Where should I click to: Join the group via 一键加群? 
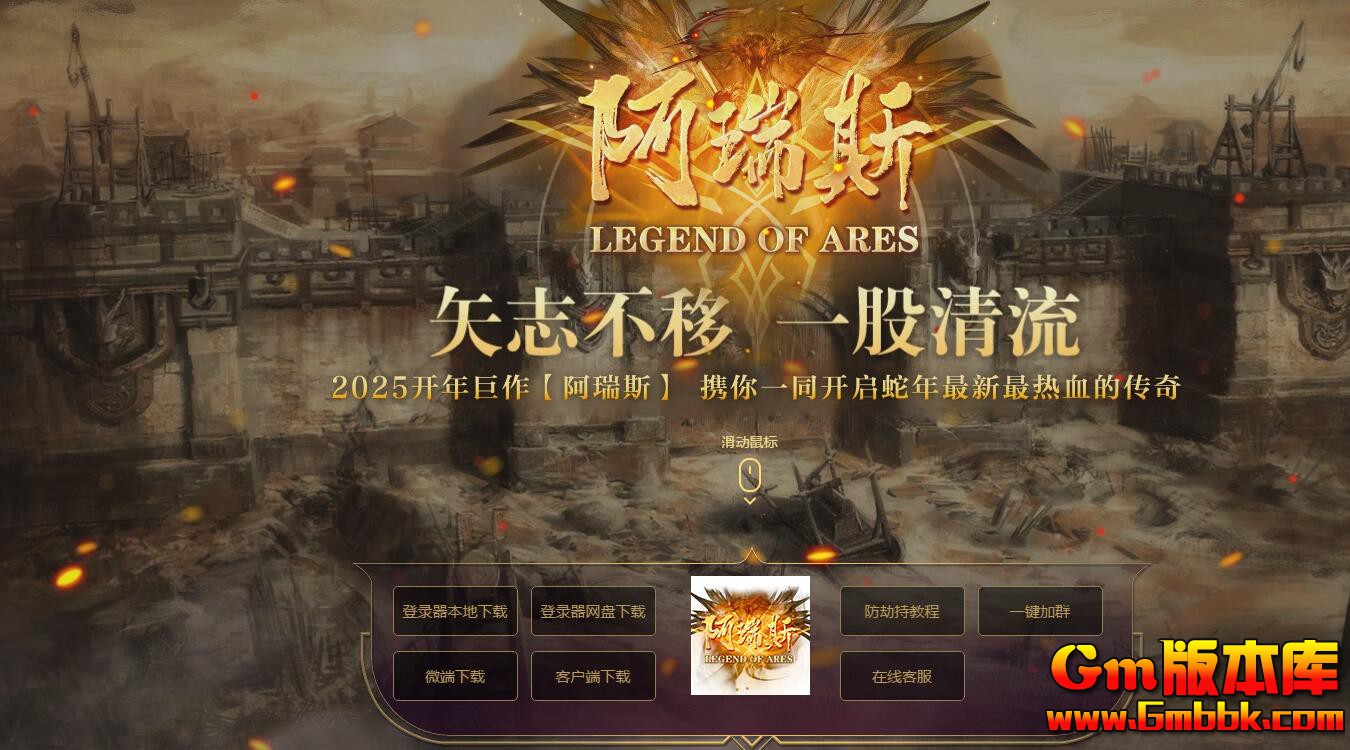pos(1040,611)
